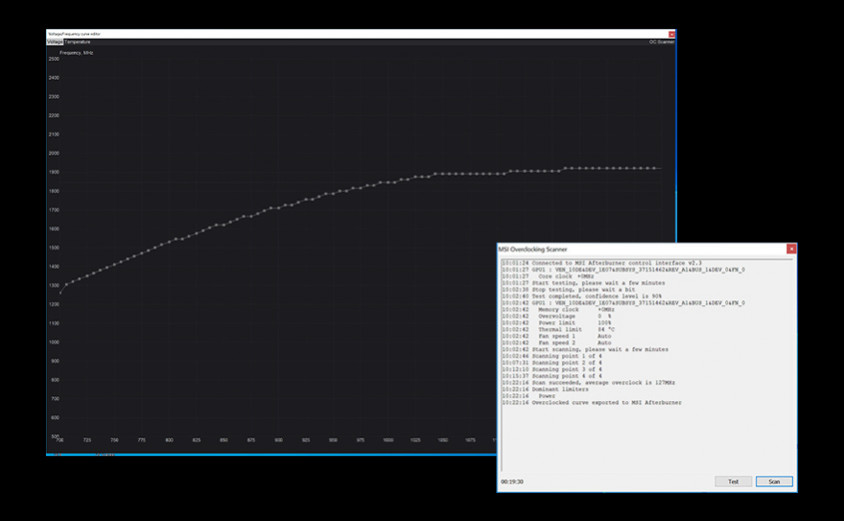Open OC Scanner from the curve editor
The height and width of the screenshot is (521, 844).
click(661, 42)
